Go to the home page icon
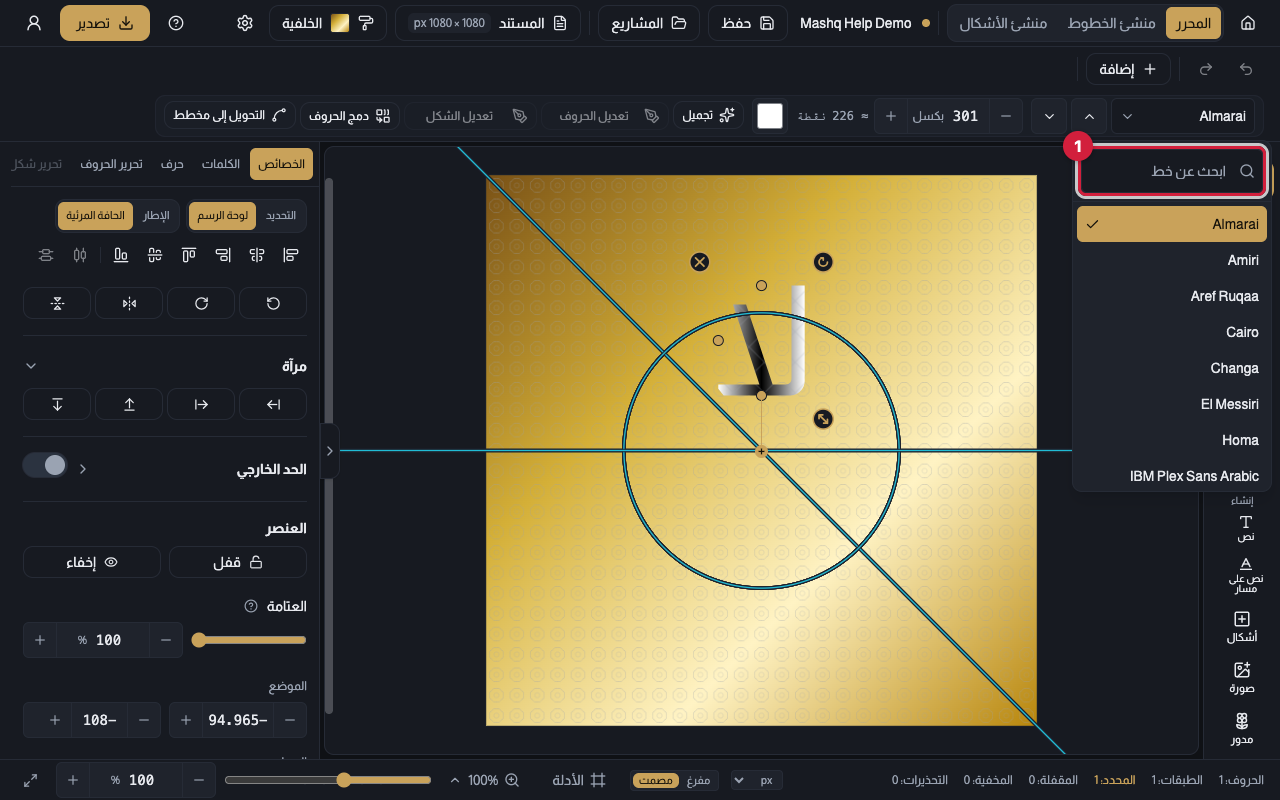This screenshot has height=800, width=1280. point(1247,23)
